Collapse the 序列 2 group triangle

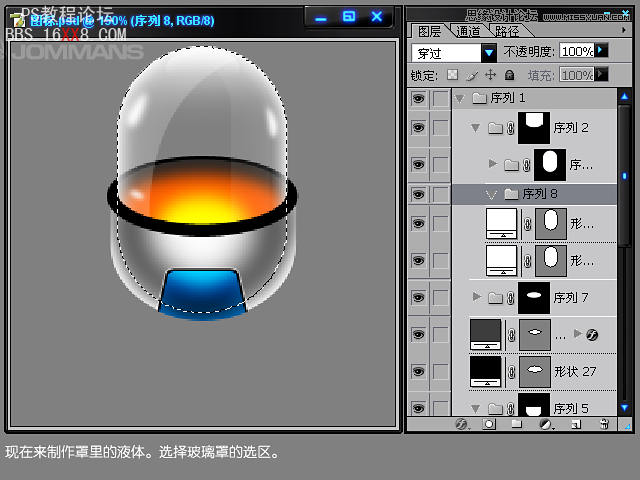point(475,128)
